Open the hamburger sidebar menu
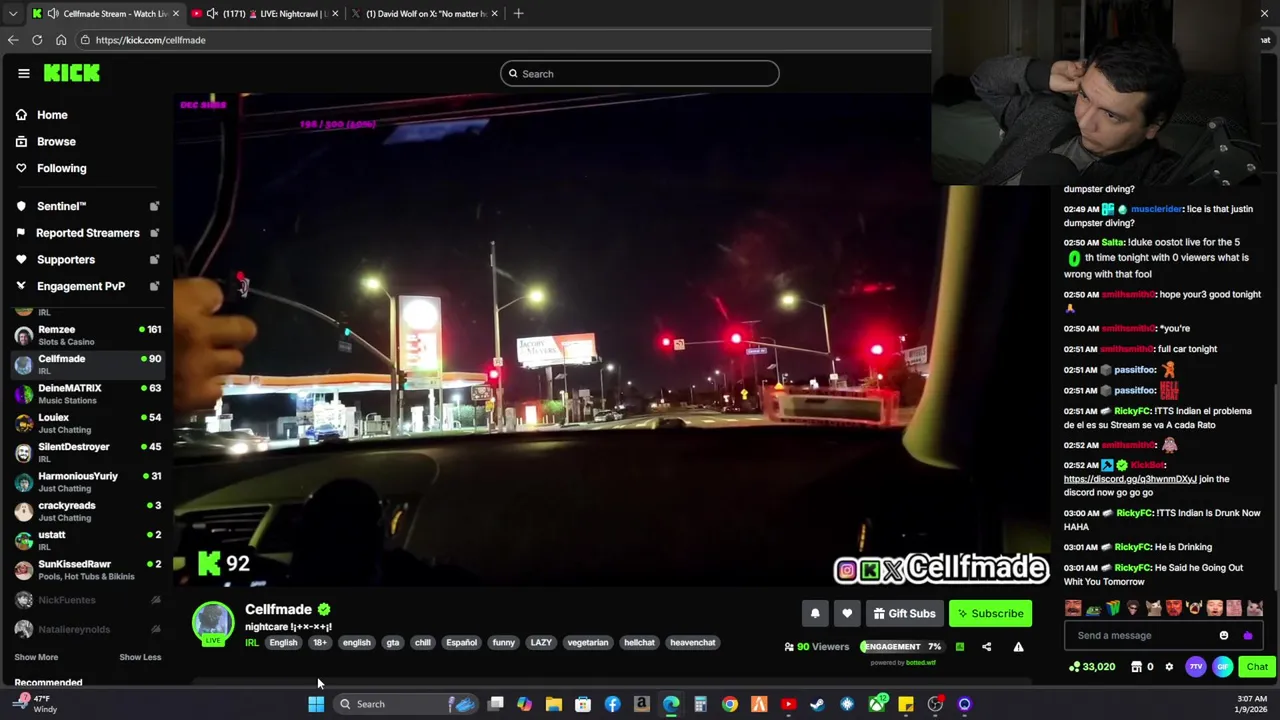The image size is (1280, 720). click(x=24, y=73)
